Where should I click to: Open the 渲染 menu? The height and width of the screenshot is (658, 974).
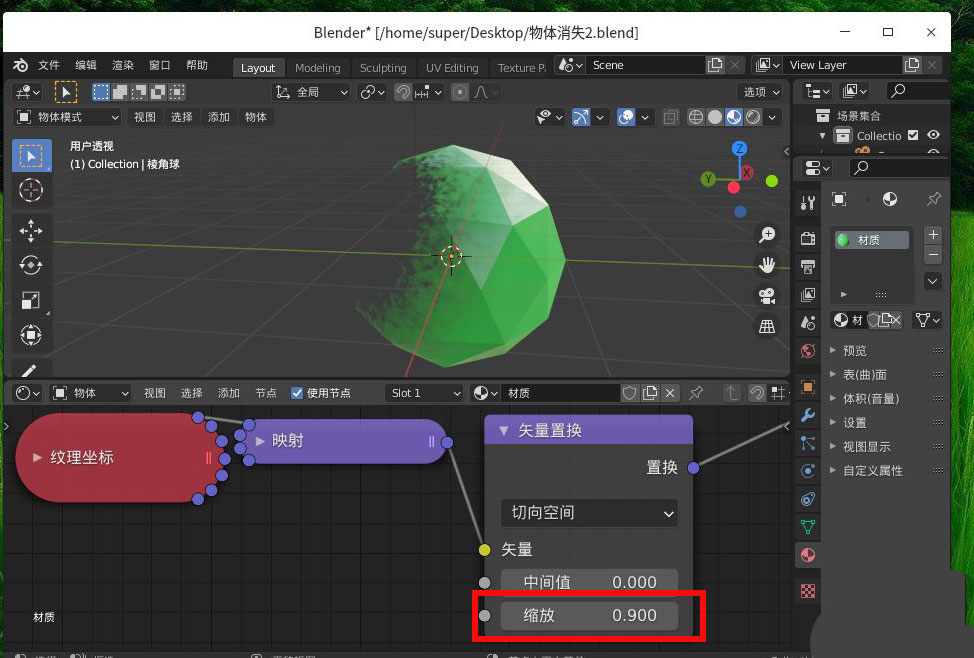(x=123, y=65)
